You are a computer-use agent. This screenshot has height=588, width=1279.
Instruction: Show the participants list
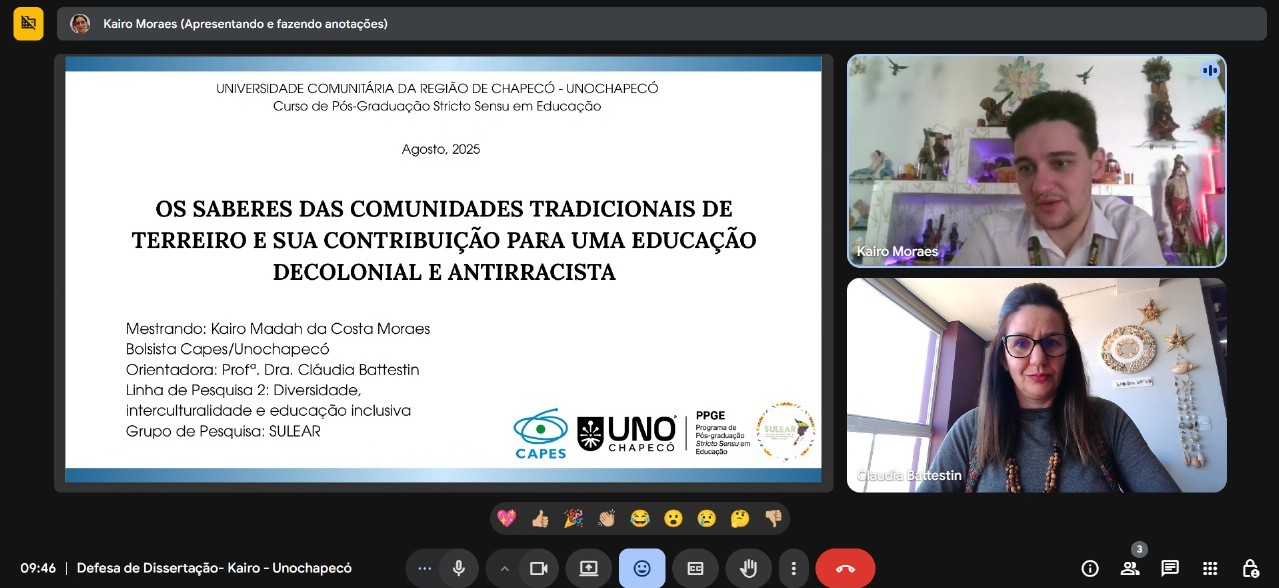pyautogui.click(x=1130, y=568)
